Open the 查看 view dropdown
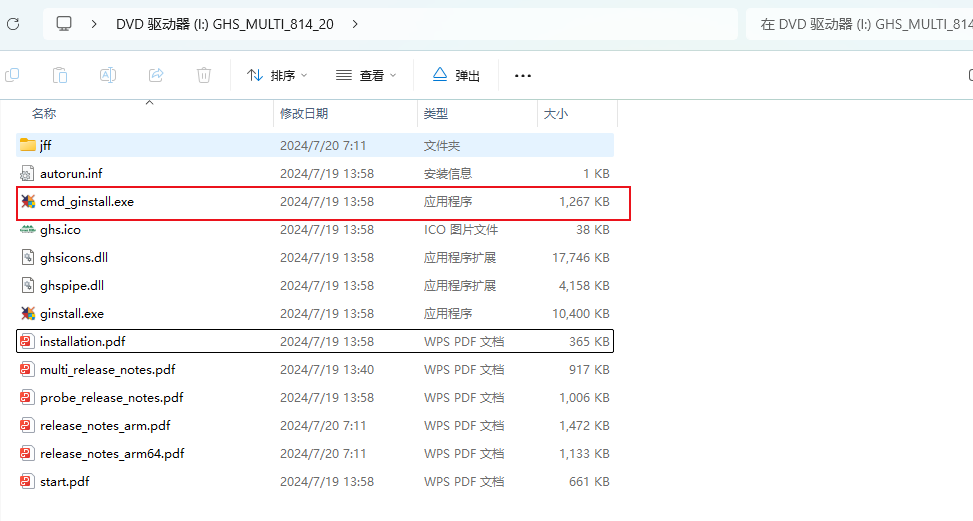This screenshot has width=973, height=521. pos(366,75)
